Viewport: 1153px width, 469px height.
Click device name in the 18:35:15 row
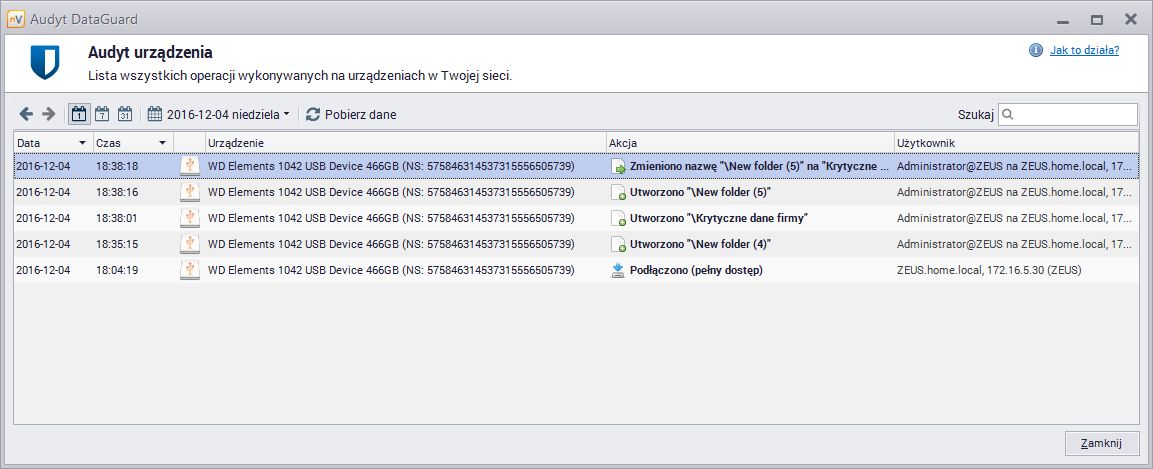390,244
